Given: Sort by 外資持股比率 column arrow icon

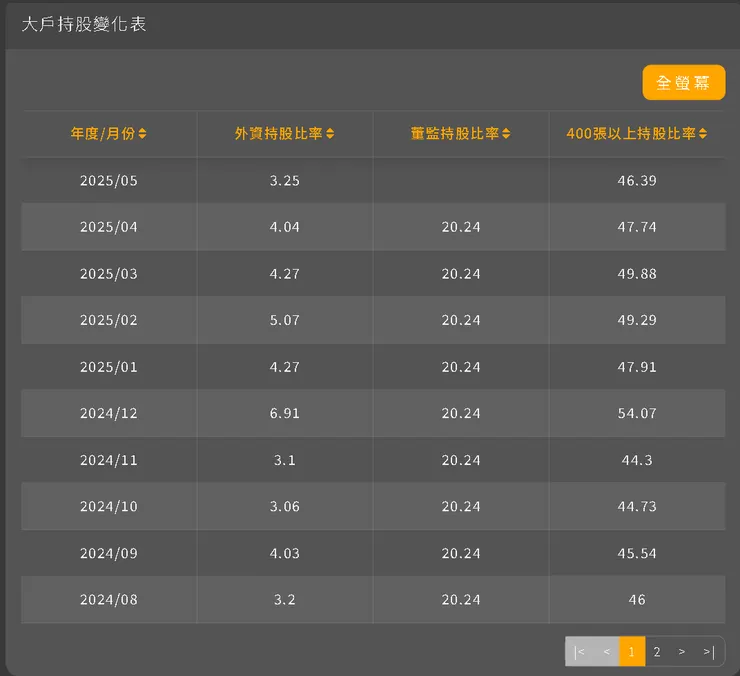Looking at the screenshot, I should (x=330, y=134).
